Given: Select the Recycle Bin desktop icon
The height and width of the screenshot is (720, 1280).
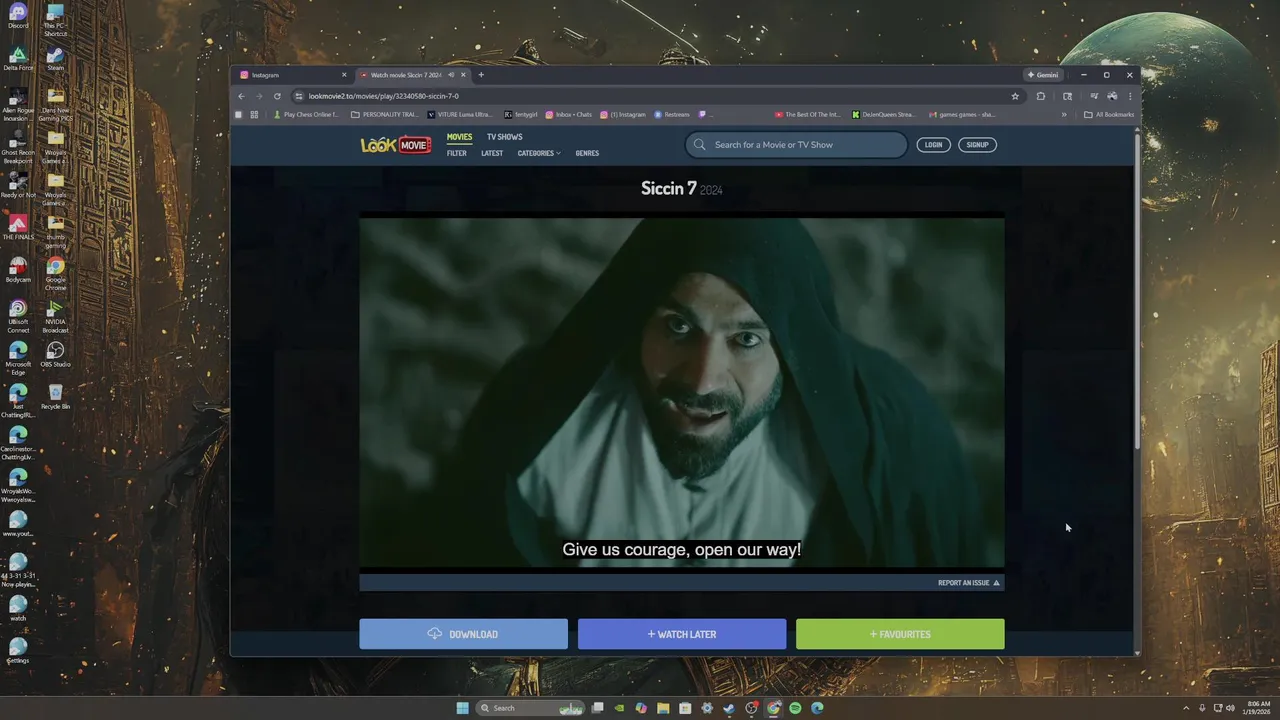Looking at the screenshot, I should (55, 397).
